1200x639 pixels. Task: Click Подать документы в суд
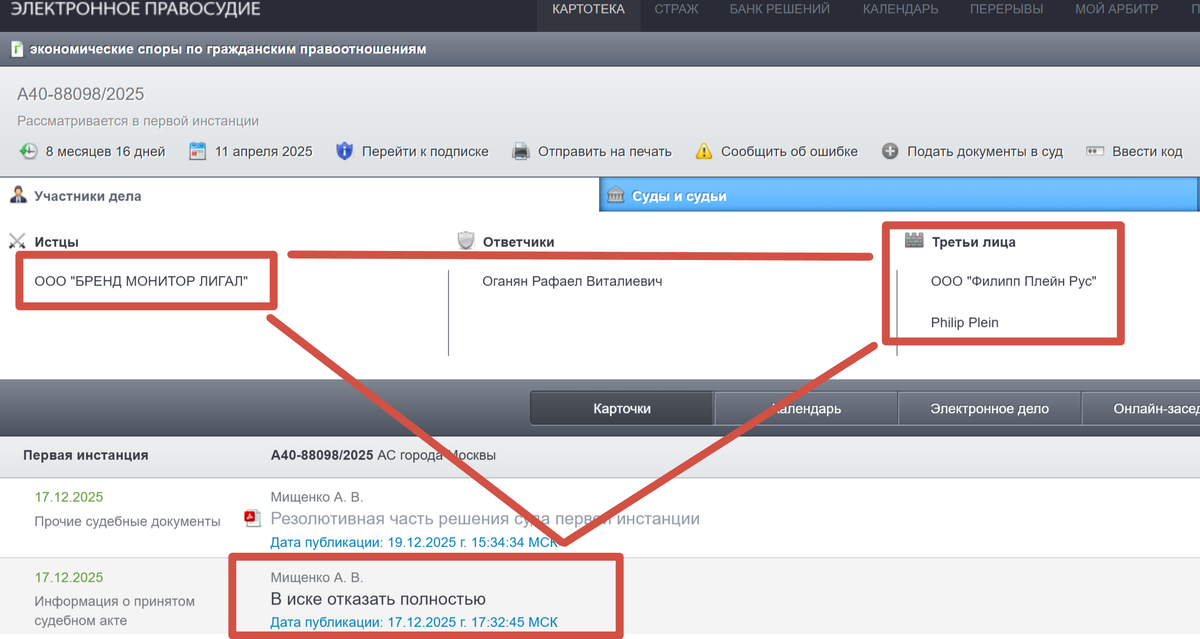pyautogui.click(x=985, y=152)
